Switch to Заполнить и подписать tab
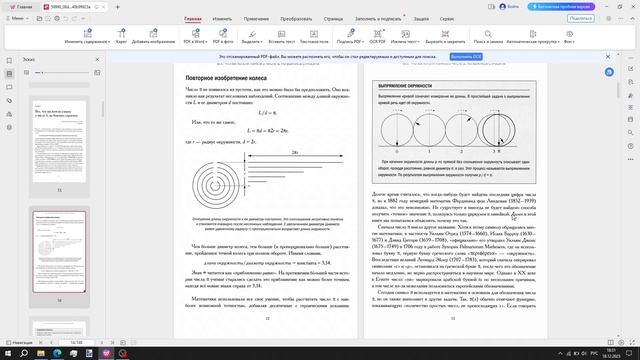 pos(378,19)
